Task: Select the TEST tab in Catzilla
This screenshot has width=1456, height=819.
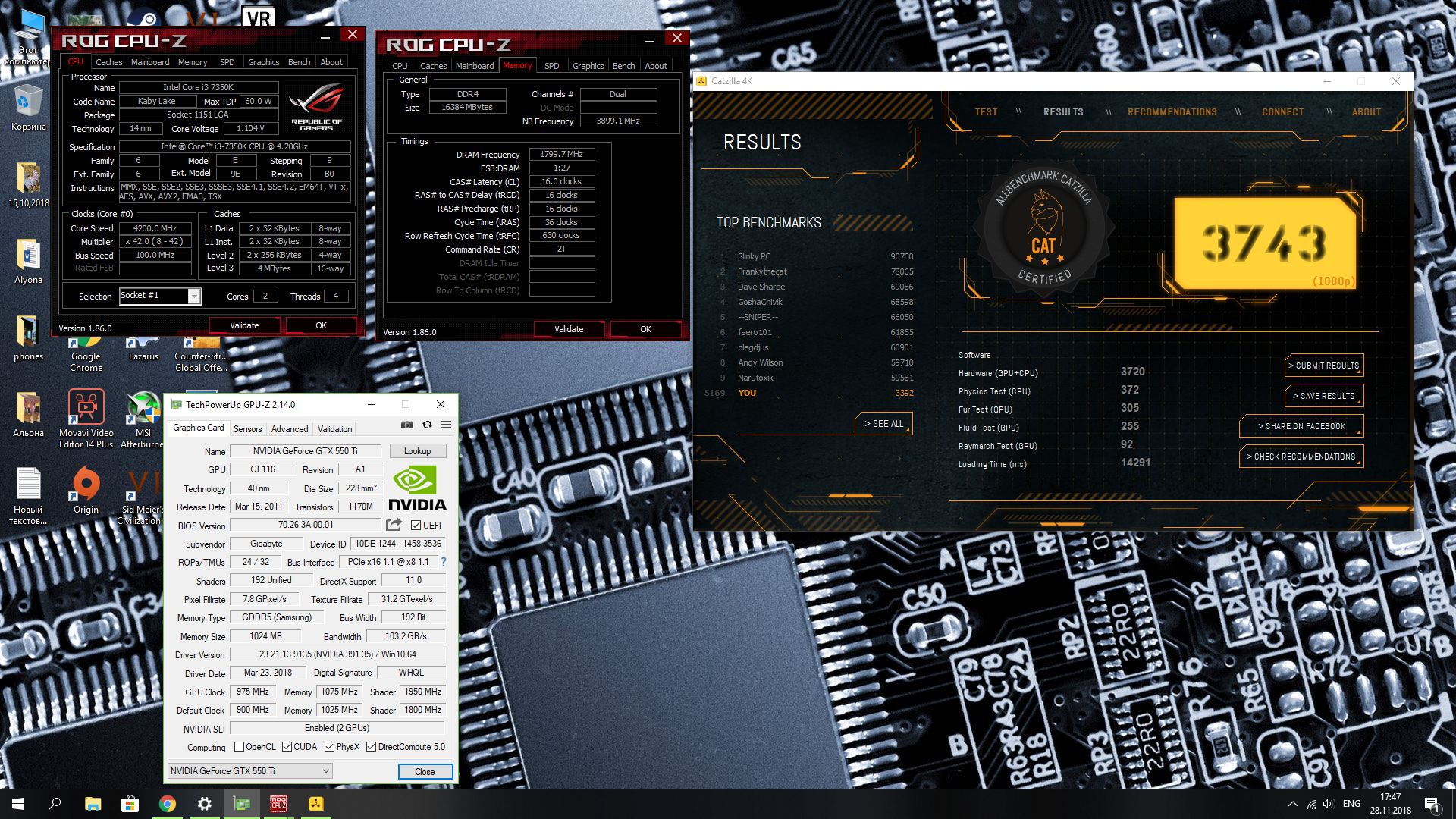Action: point(986,112)
